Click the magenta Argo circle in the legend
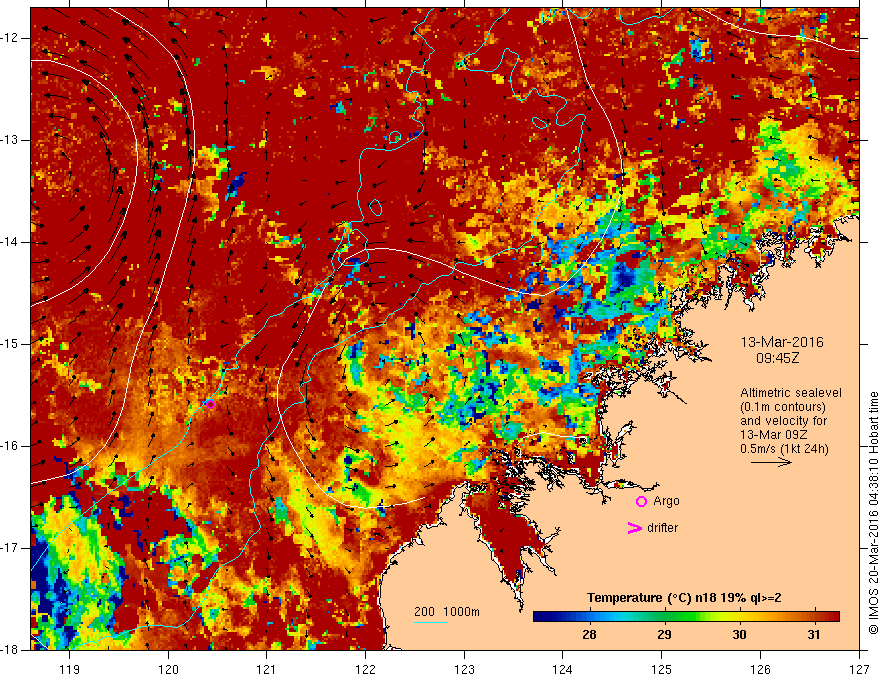Viewport: 880px width, 680px height. [641, 502]
